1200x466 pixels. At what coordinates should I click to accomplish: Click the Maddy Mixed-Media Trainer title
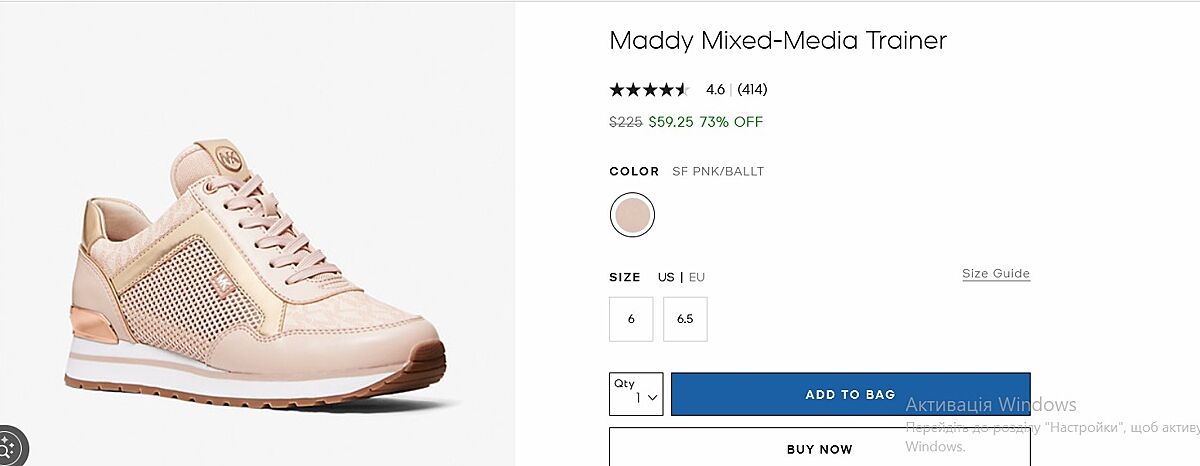coord(777,41)
